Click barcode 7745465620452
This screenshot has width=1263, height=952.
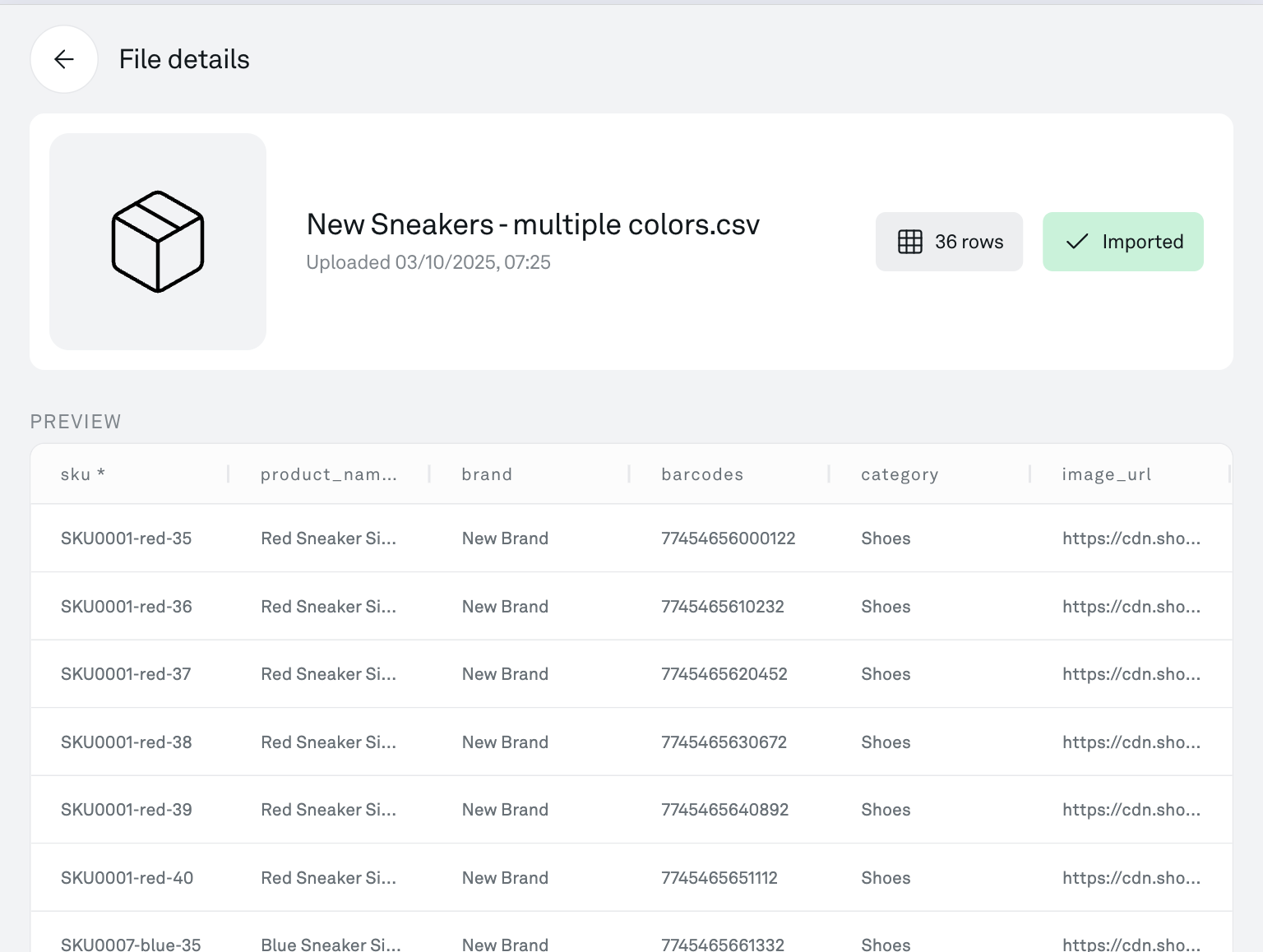[724, 674]
